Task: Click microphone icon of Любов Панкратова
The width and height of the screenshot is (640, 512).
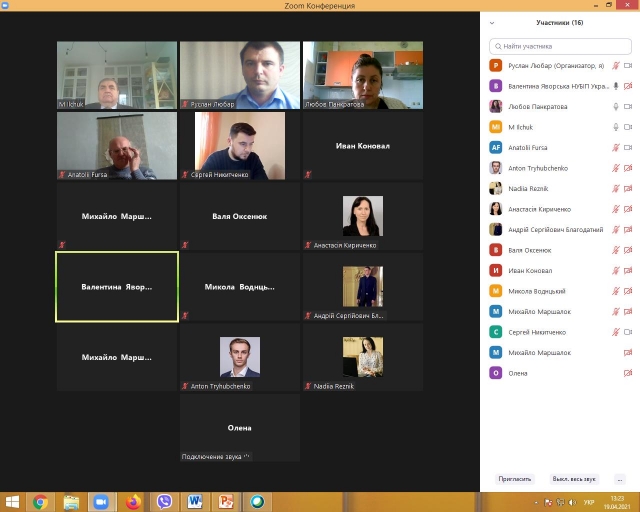Action: (616, 107)
